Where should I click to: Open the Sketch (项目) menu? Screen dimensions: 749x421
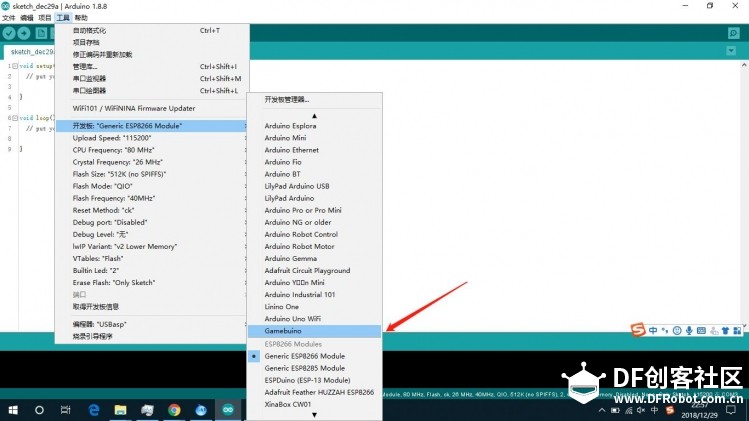tap(45, 18)
